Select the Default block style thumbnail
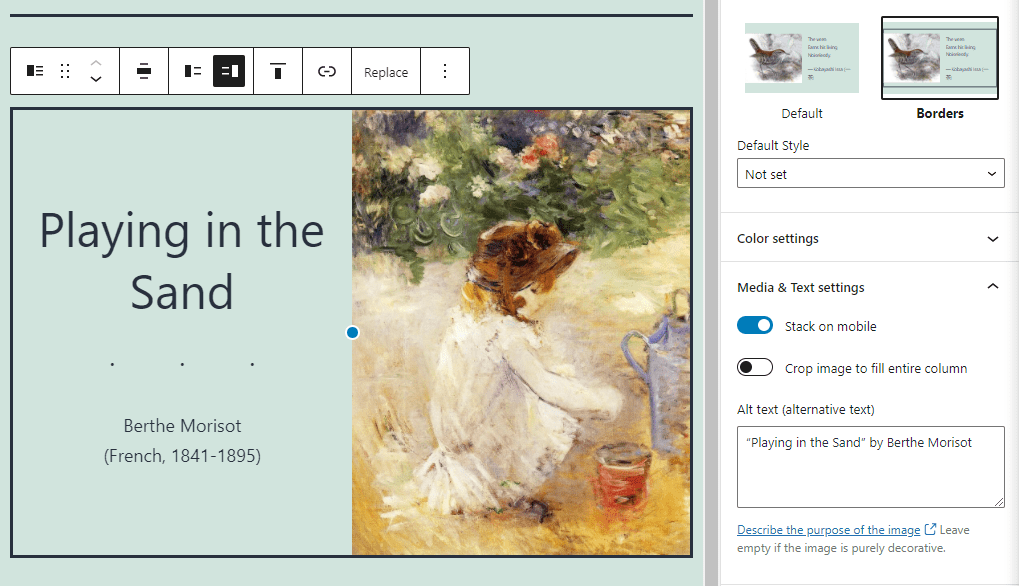This screenshot has width=1019, height=586. (x=802, y=59)
